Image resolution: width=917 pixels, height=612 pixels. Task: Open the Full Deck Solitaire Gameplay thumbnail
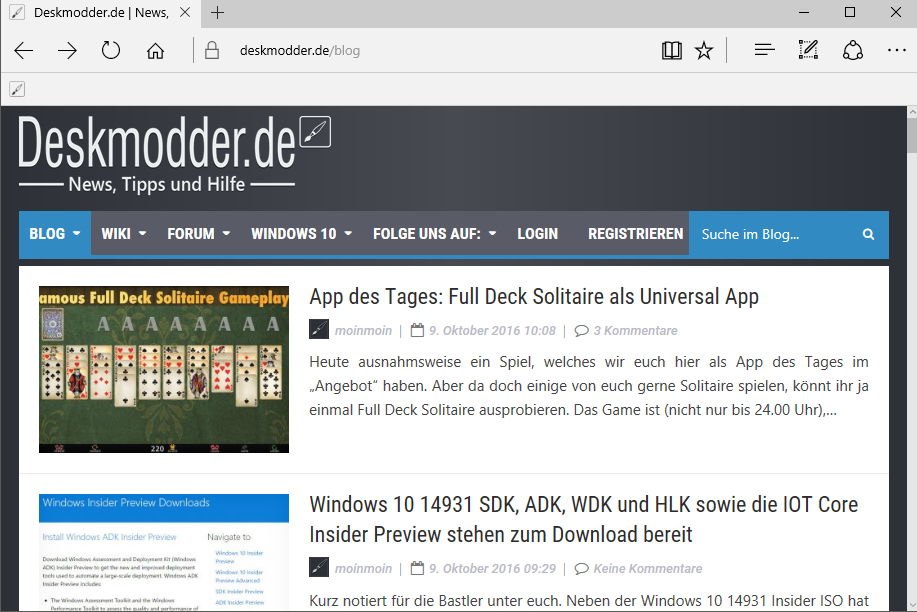pyautogui.click(x=164, y=369)
